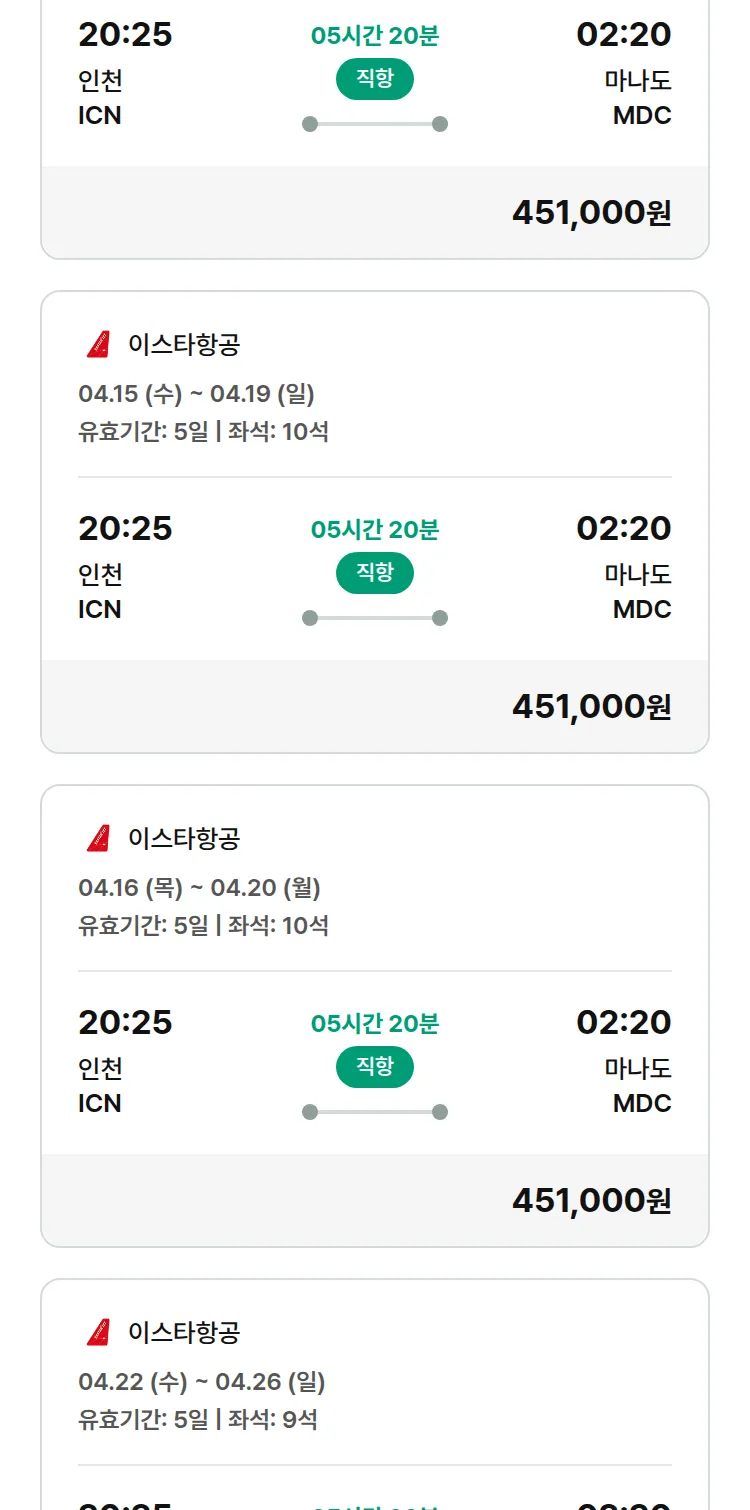750x1510 pixels.
Task: Click 이스타항공 airline name on 04.15 card
Action: pyautogui.click(x=184, y=345)
